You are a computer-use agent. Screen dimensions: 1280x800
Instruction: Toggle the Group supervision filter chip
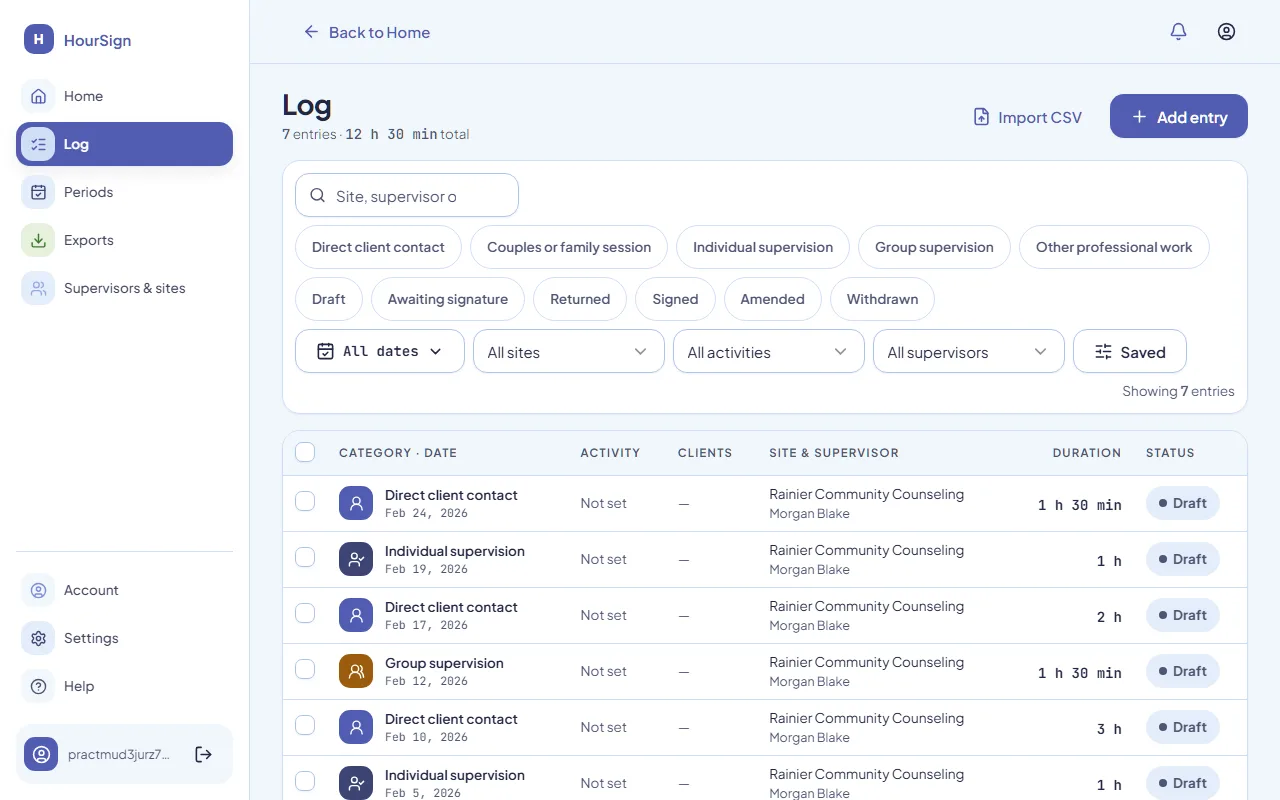(934, 247)
